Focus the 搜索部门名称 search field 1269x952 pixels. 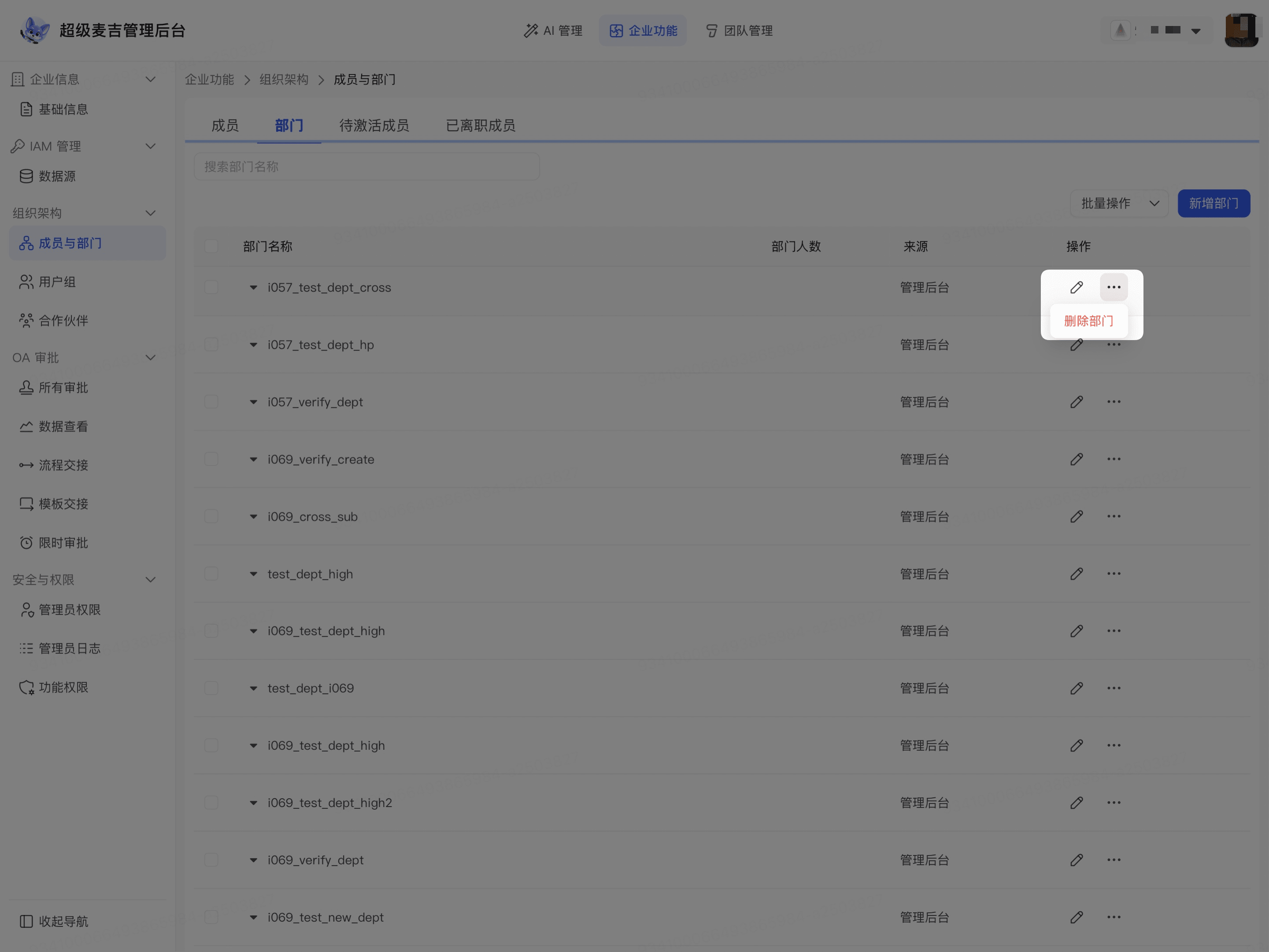366,167
